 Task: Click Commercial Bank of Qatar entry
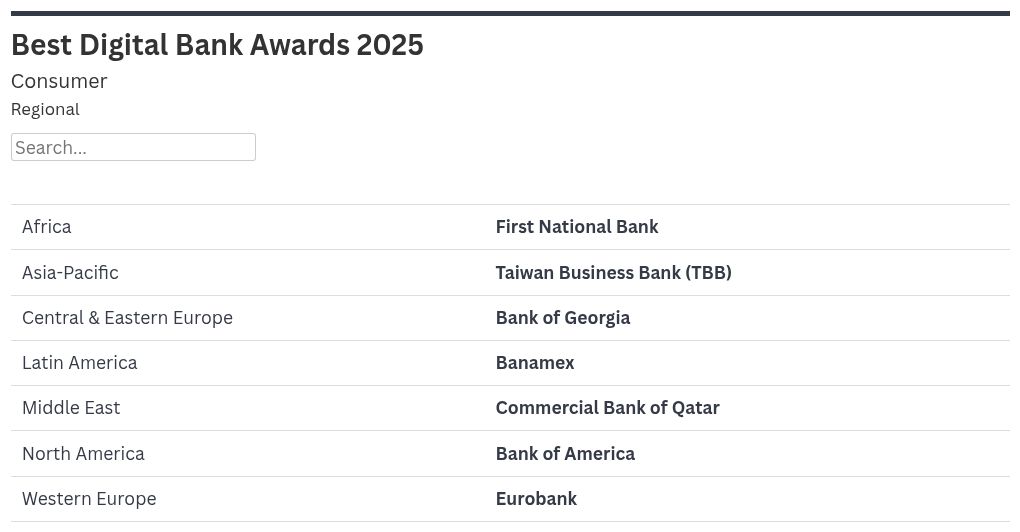click(x=607, y=408)
